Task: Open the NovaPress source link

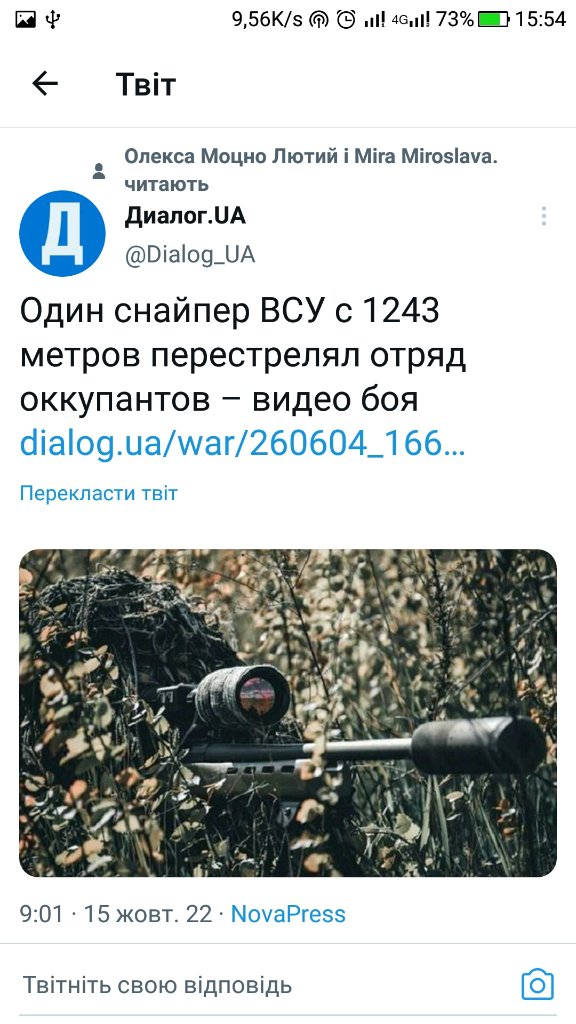Action: click(x=288, y=914)
